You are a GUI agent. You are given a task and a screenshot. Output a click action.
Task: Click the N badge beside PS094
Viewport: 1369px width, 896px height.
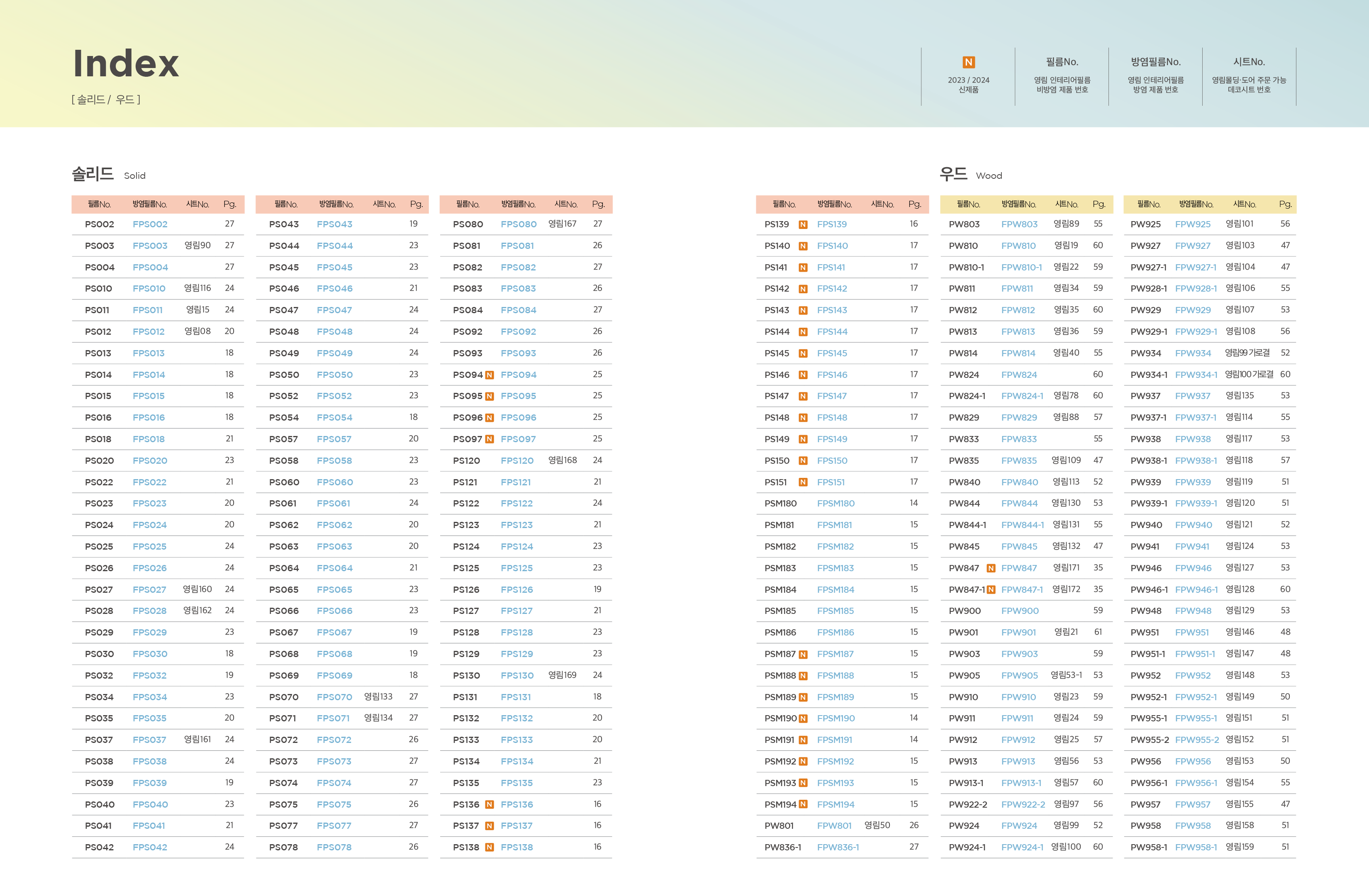[489, 375]
